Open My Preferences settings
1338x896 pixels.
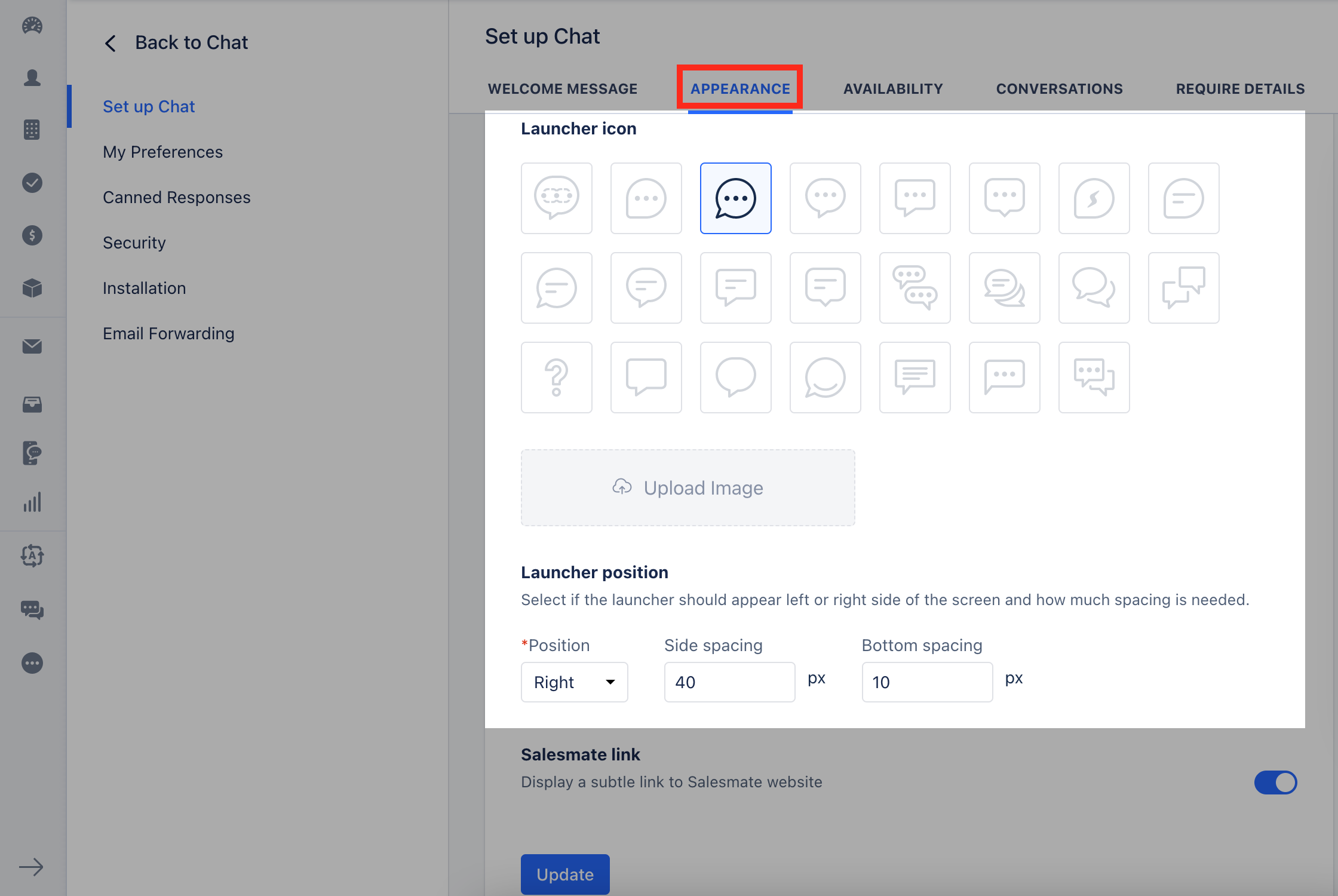pos(162,152)
